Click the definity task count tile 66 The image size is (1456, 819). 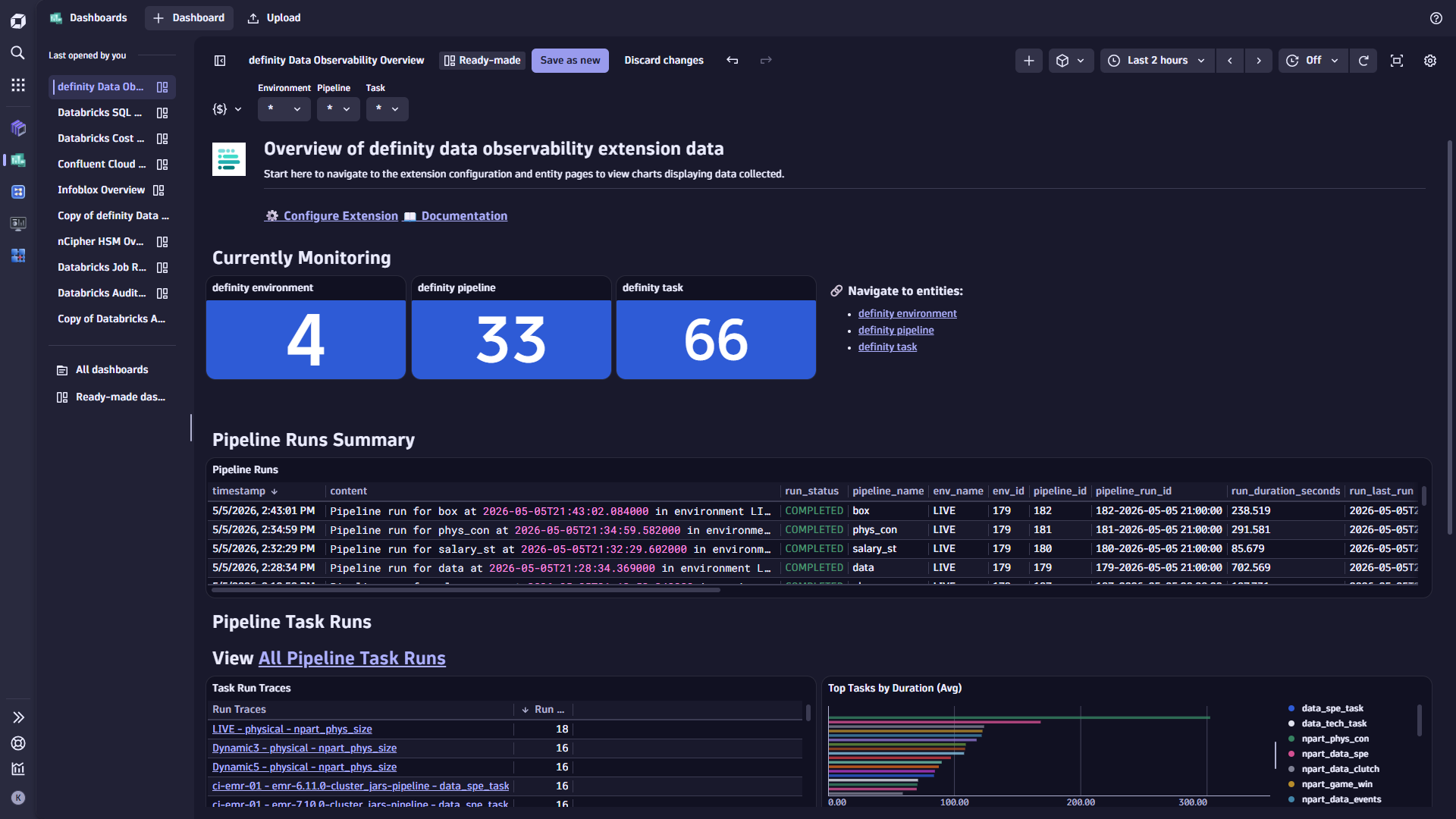click(716, 340)
